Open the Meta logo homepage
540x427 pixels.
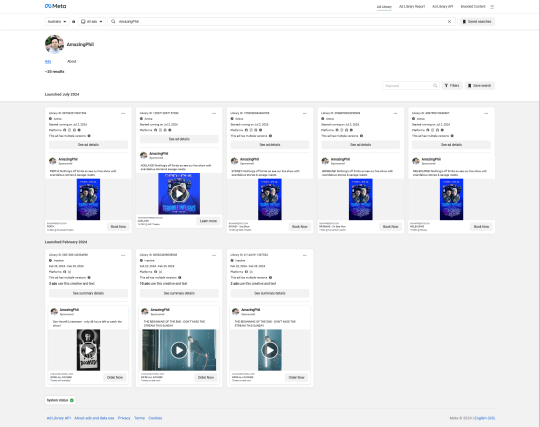(x=55, y=6)
